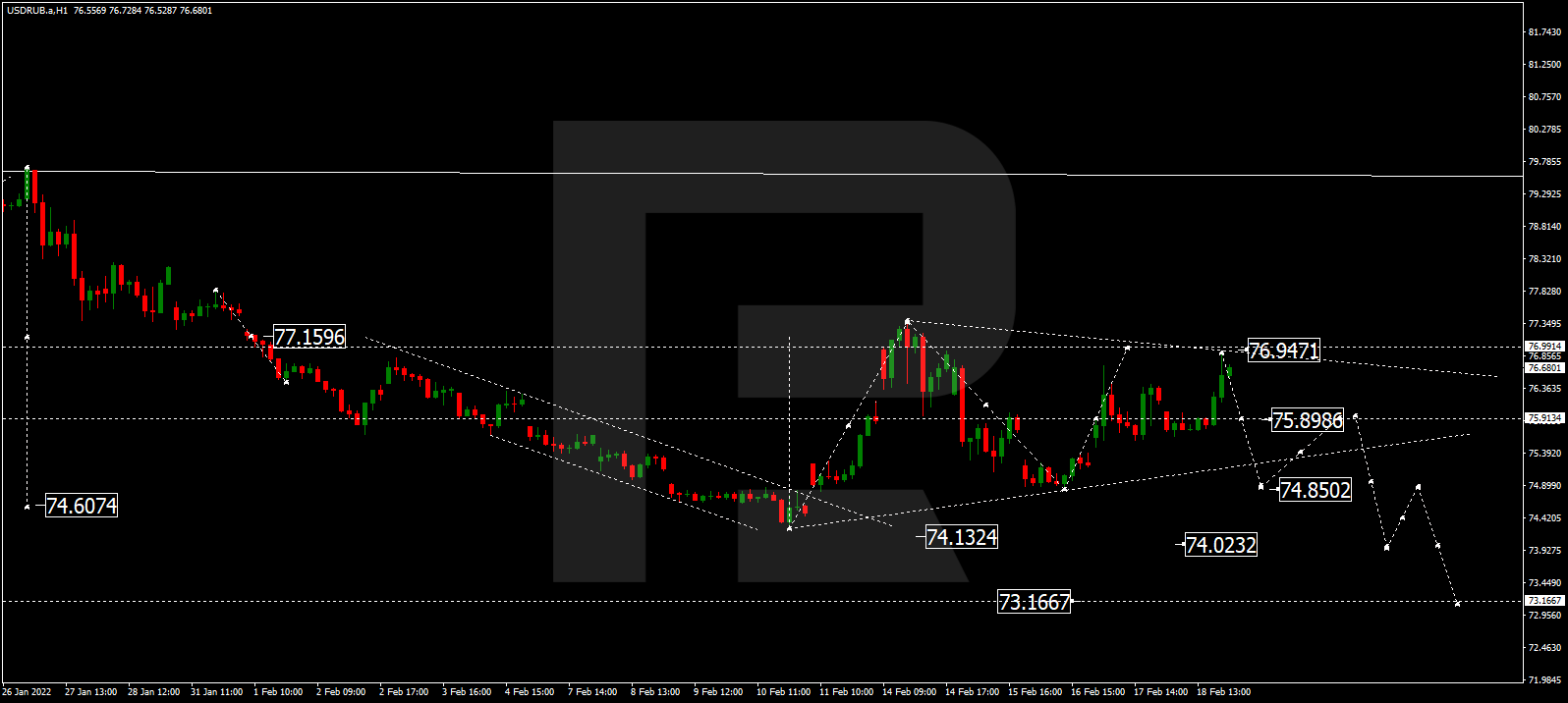Image resolution: width=1568 pixels, height=703 pixels.
Task: Click the 76.9914 tag on price axis
Action: click(x=1544, y=347)
